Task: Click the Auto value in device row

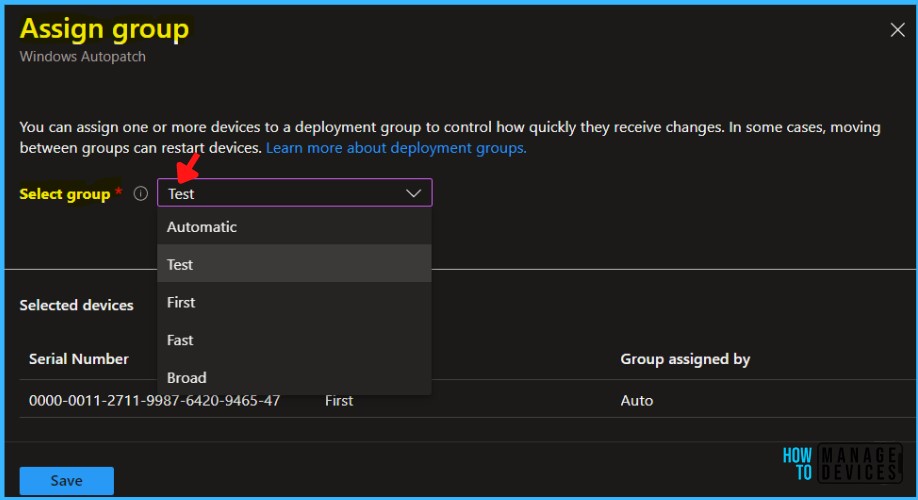Action: coord(636,400)
